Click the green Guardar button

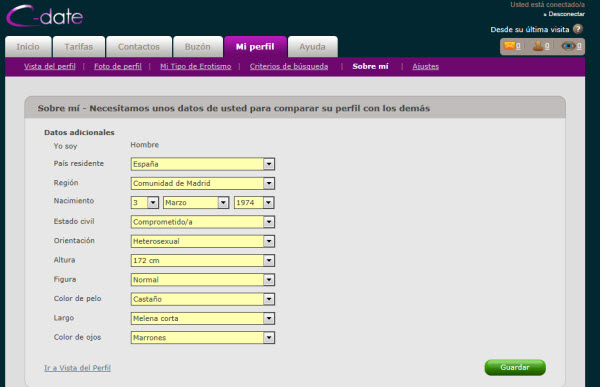[515, 367]
